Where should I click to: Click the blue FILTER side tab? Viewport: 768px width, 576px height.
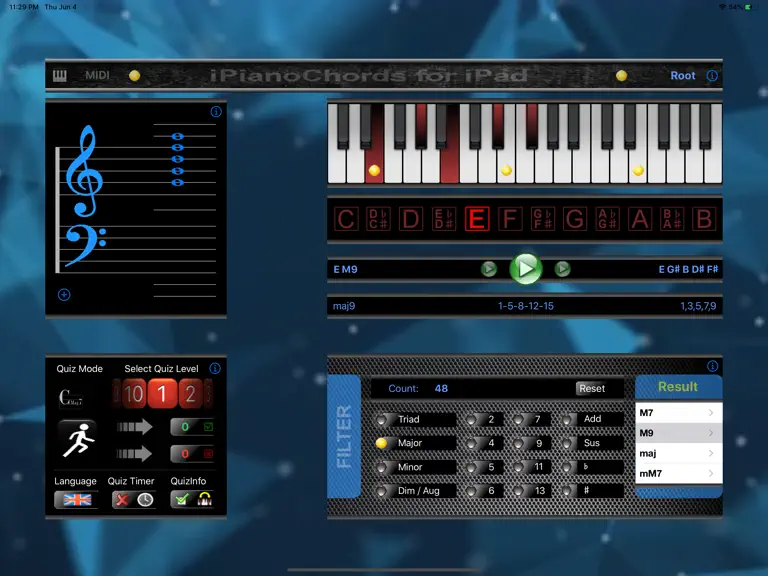point(344,436)
